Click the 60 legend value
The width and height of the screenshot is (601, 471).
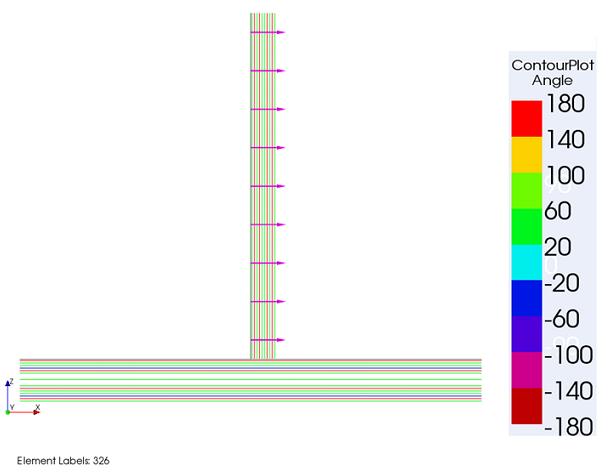558,211
